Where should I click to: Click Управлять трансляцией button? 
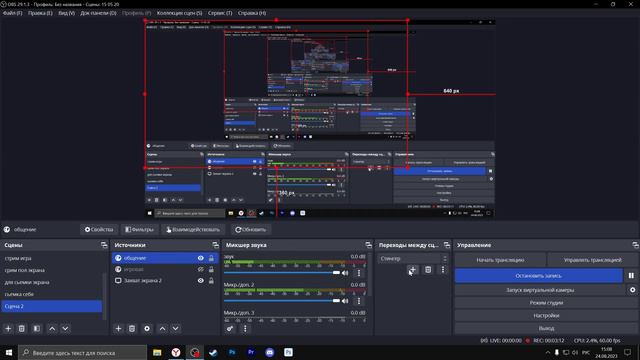click(593, 260)
